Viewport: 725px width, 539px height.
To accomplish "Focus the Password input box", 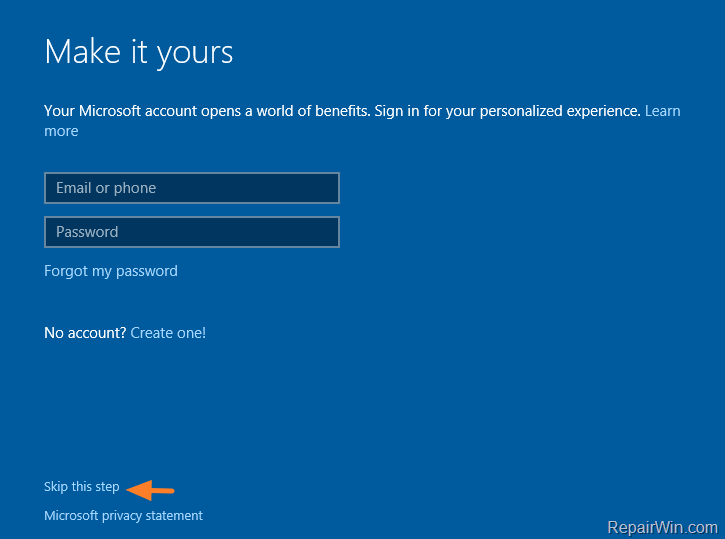I will pyautogui.click(x=192, y=232).
